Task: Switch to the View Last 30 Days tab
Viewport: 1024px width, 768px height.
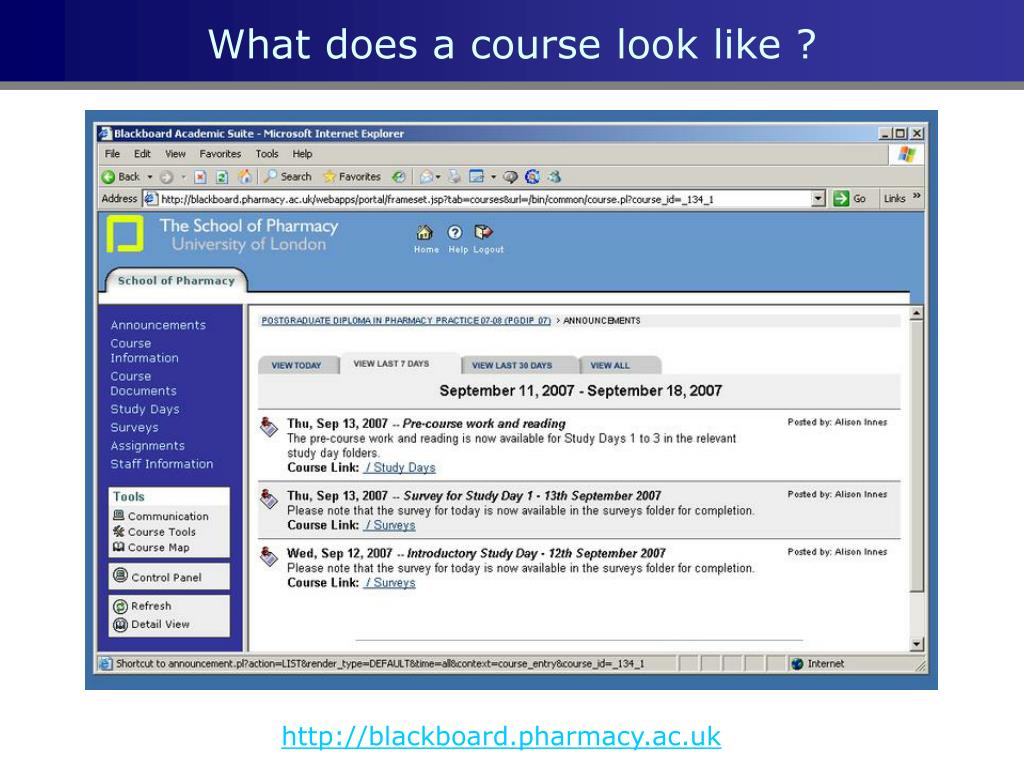Action: (512, 365)
